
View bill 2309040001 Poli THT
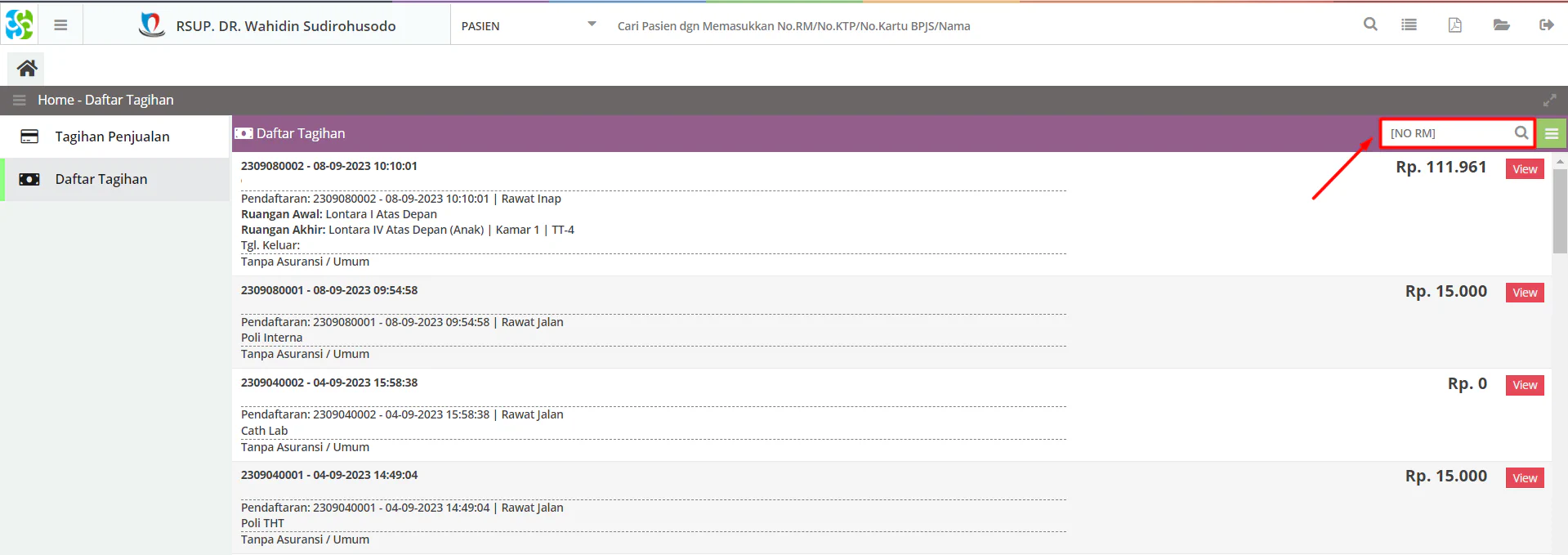click(1525, 478)
